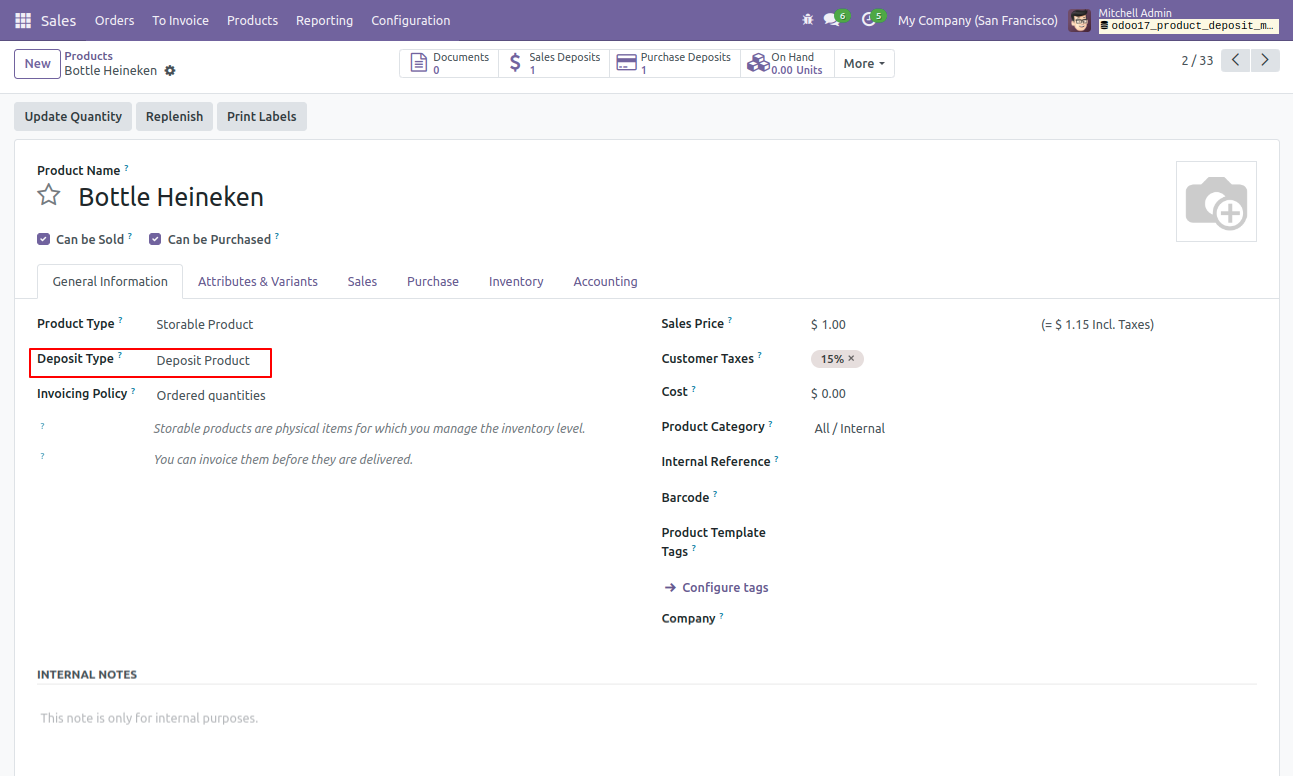Show the Internal Reference help tooltip icon
This screenshot has width=1293, height=776.
(776, 459)
